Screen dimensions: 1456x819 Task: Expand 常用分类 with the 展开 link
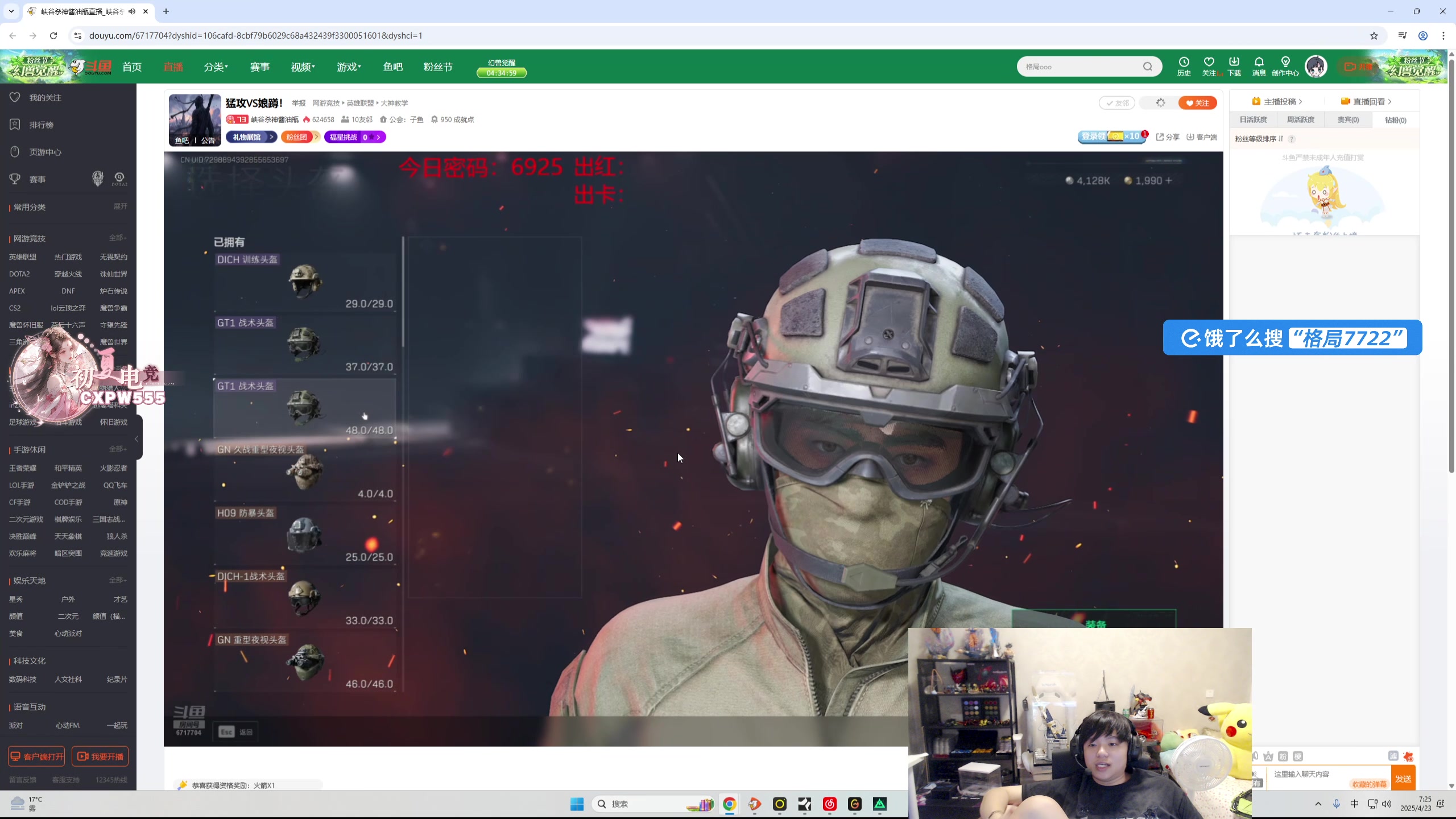coord(120,206)
